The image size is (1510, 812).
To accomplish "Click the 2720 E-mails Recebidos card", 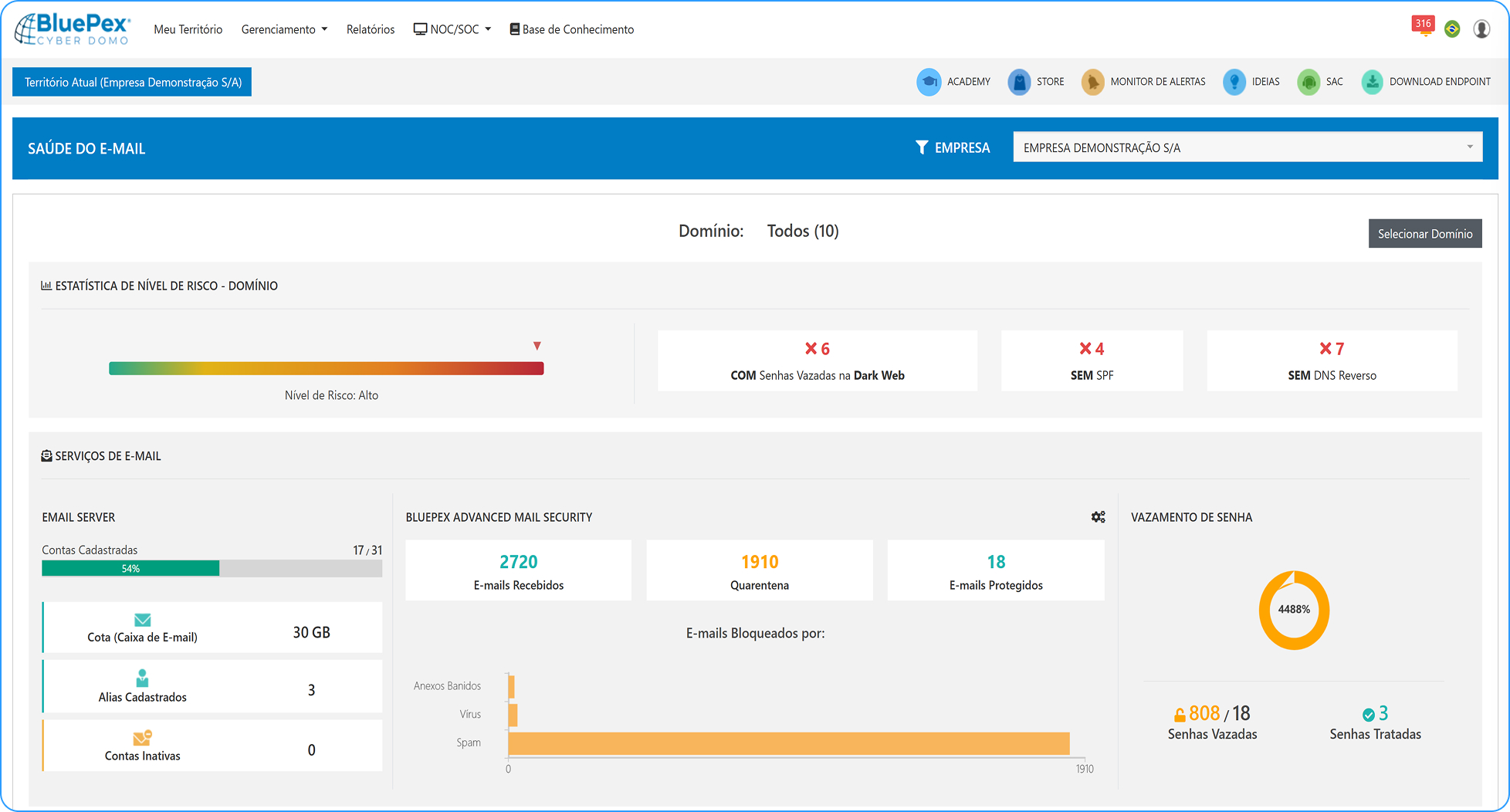I will pos(519,570).
